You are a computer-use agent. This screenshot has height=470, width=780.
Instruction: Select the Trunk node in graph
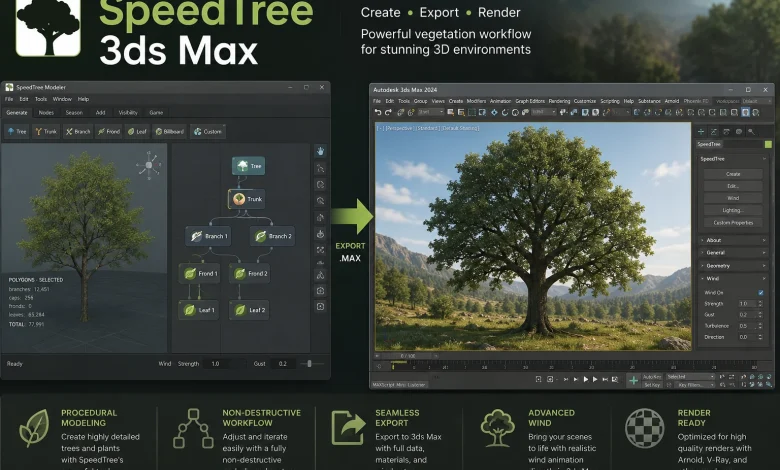[247, 199]
